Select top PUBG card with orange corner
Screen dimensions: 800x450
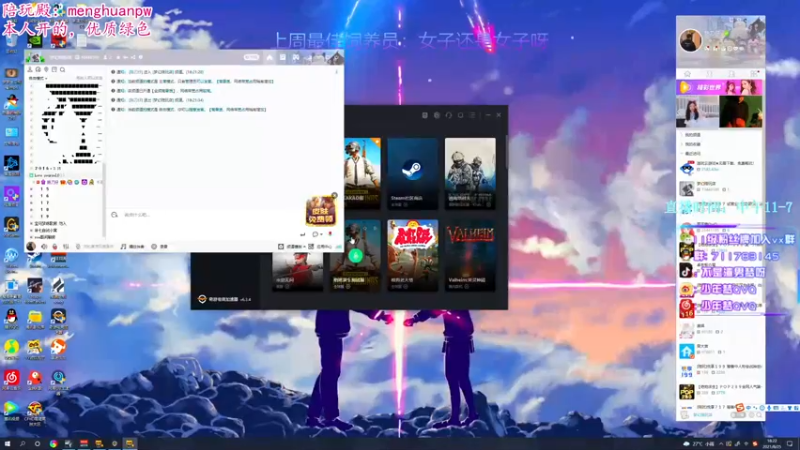point(362,173)
